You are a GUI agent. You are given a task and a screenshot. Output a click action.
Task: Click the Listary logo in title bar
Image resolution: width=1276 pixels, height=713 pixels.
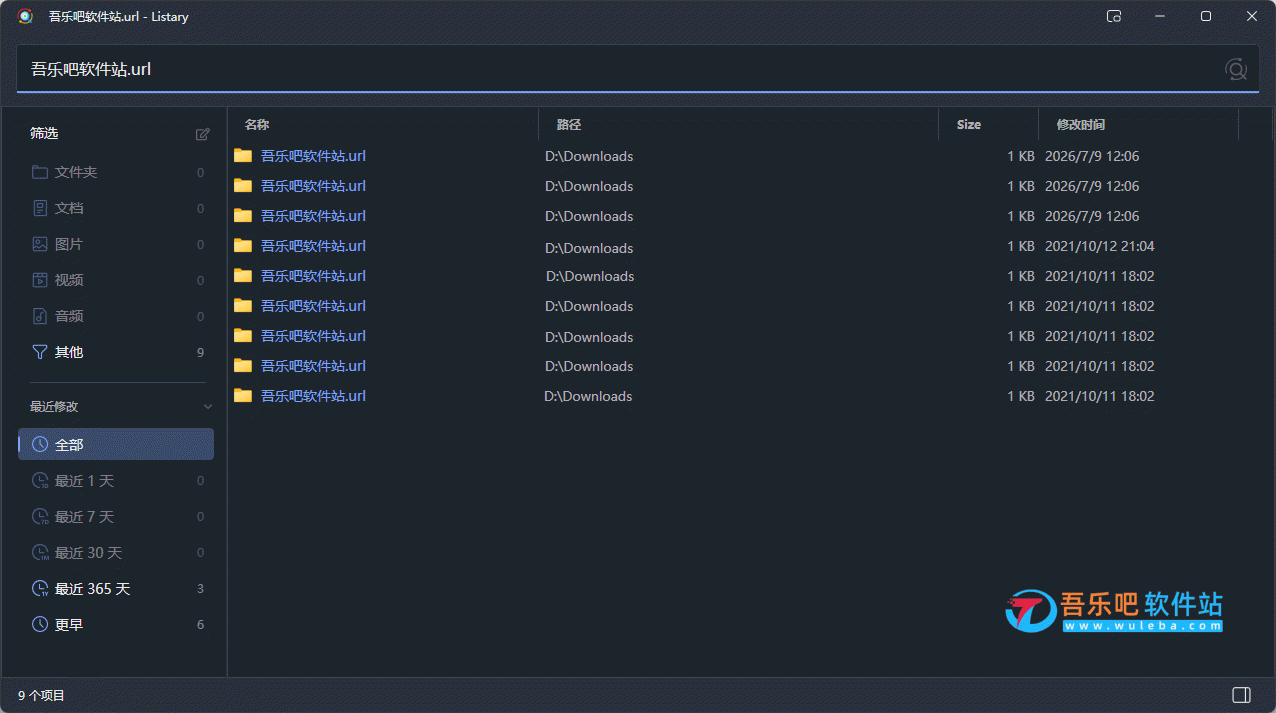point(25,16)
